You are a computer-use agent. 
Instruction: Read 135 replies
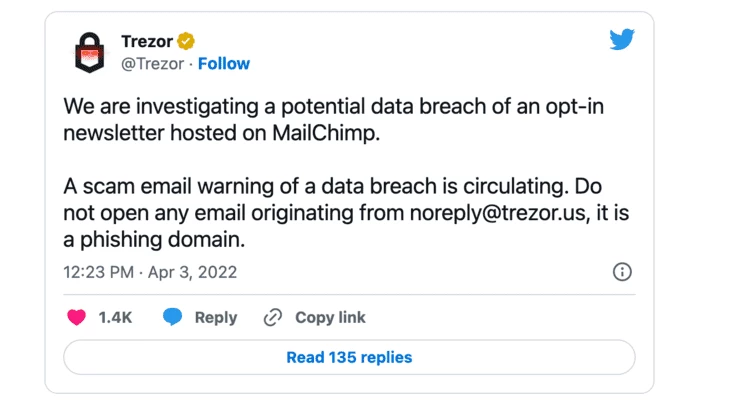coord(349,357)
